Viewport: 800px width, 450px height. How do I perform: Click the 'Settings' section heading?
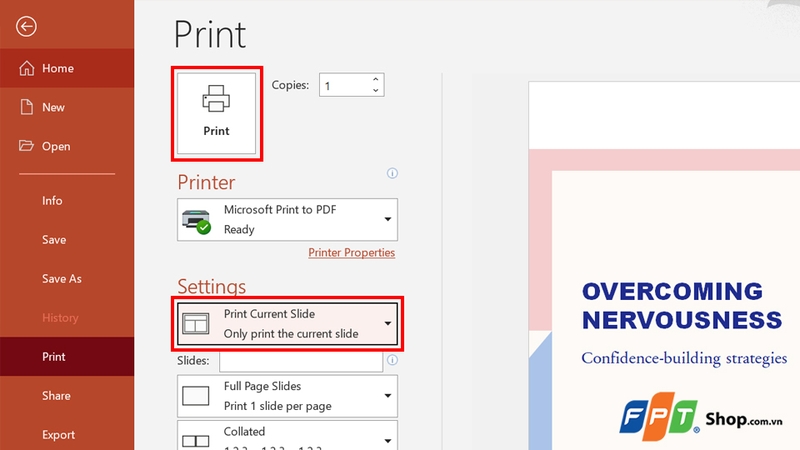(x=212, y=287)
